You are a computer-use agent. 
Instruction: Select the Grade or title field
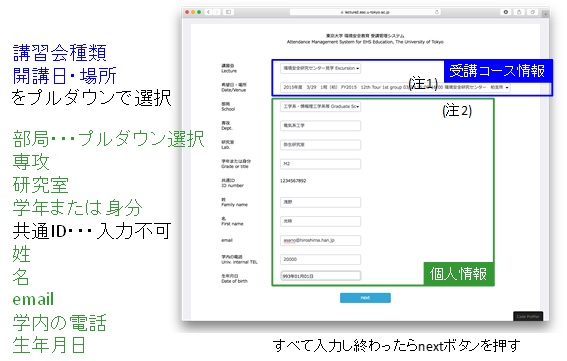coord(320,164)
